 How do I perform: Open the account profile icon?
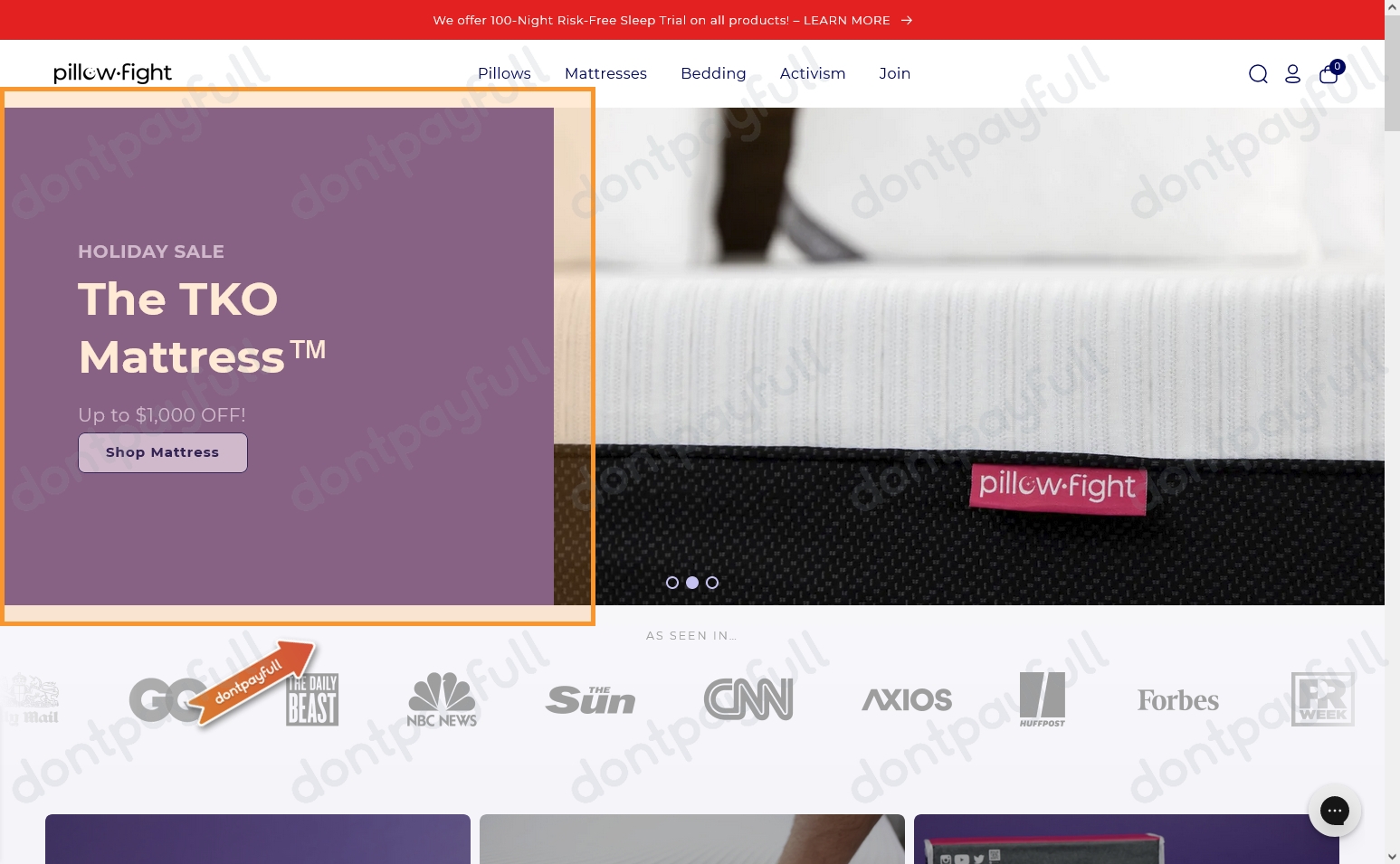1292,73
